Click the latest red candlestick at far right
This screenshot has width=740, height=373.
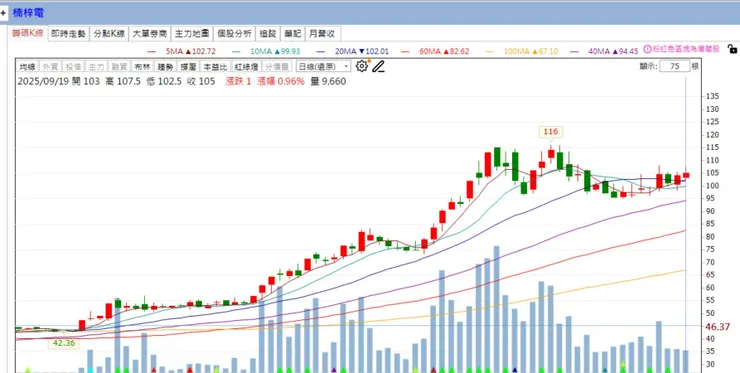click(x=686, y=175)
